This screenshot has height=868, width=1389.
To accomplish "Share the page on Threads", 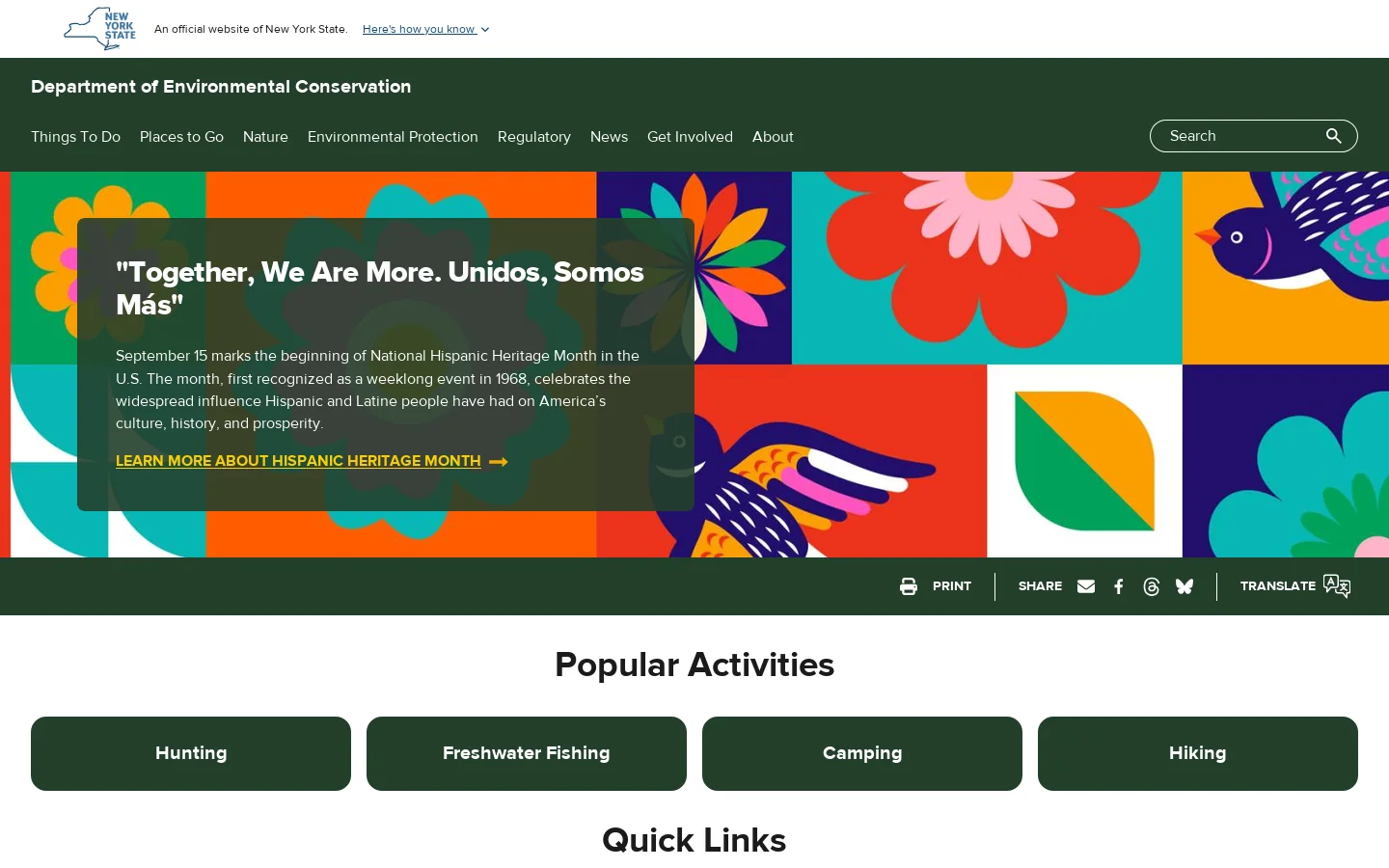I will click(x=1151, y=586).
